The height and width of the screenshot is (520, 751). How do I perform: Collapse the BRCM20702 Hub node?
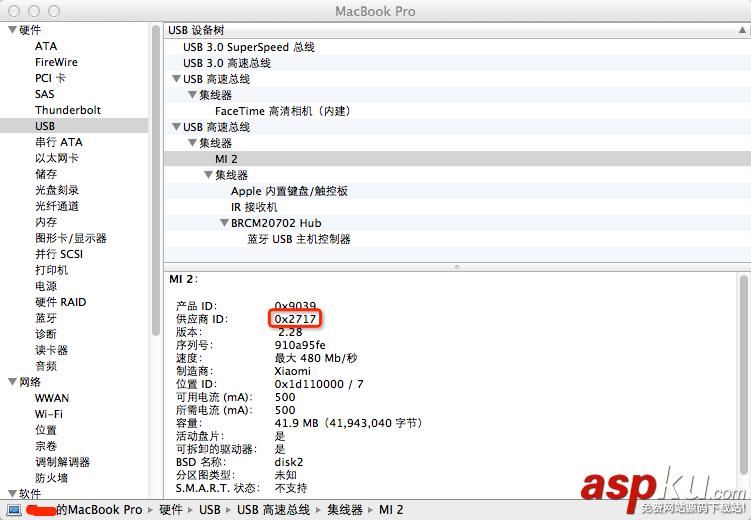click(224, 223)
